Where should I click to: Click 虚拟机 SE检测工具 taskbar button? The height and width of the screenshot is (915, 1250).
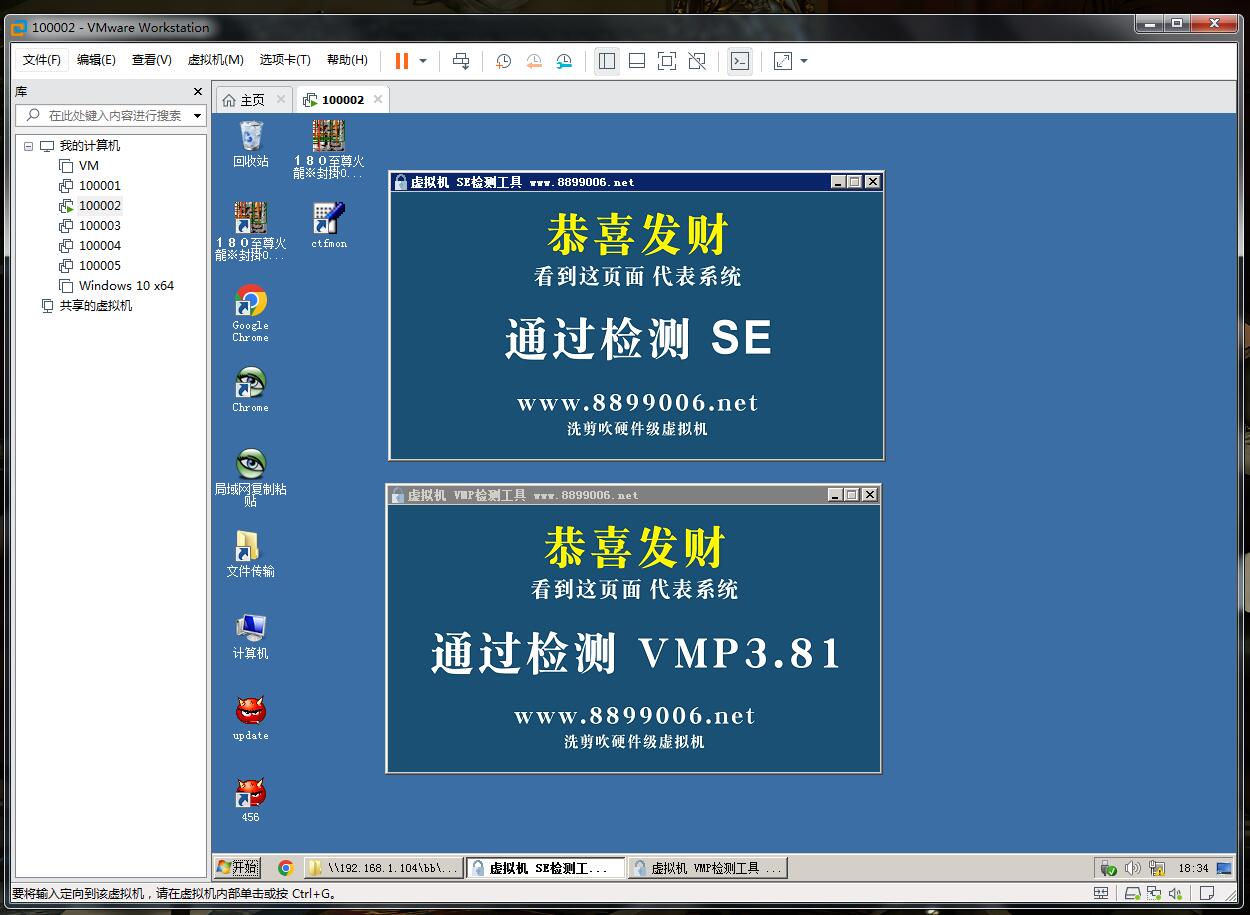[546, 868]
